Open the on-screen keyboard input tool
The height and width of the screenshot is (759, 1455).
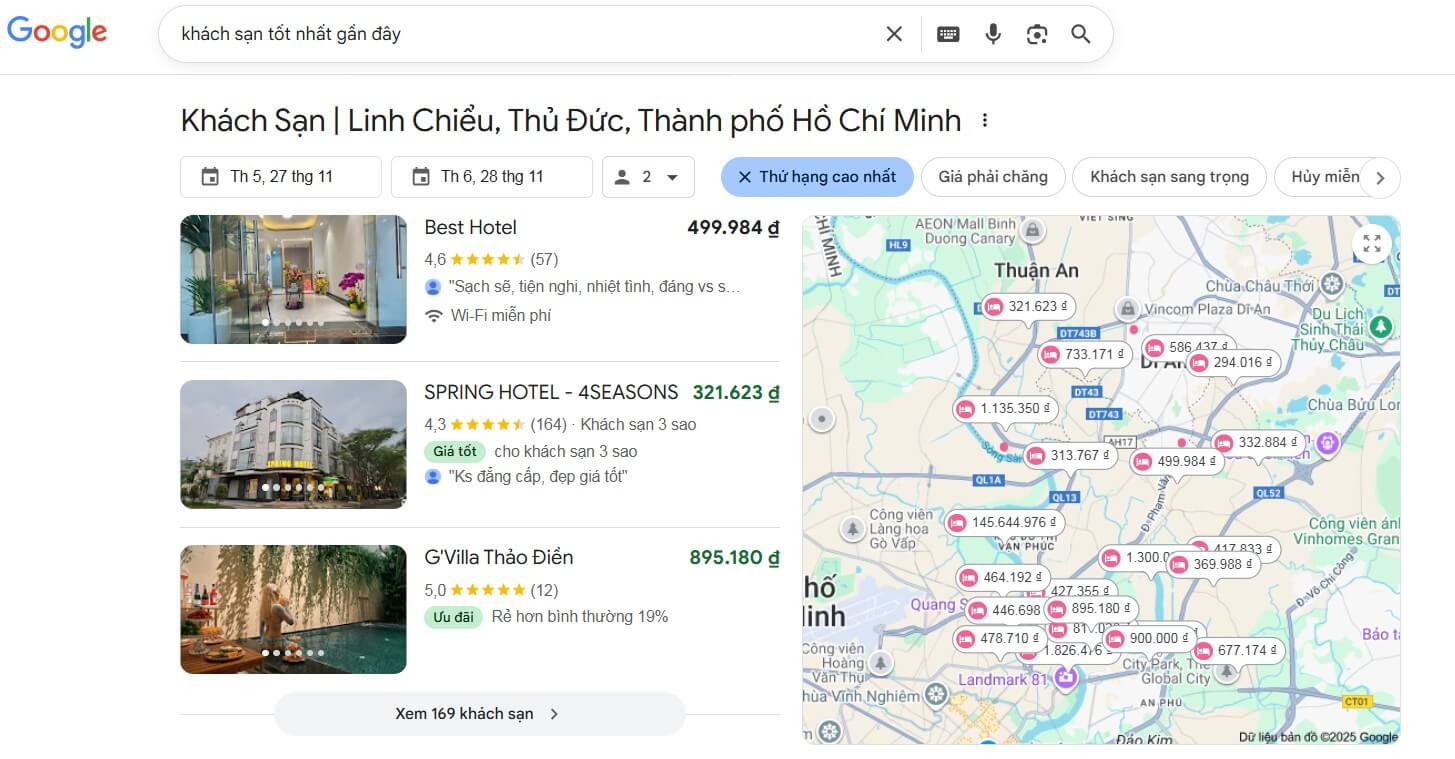click(948, 34)
